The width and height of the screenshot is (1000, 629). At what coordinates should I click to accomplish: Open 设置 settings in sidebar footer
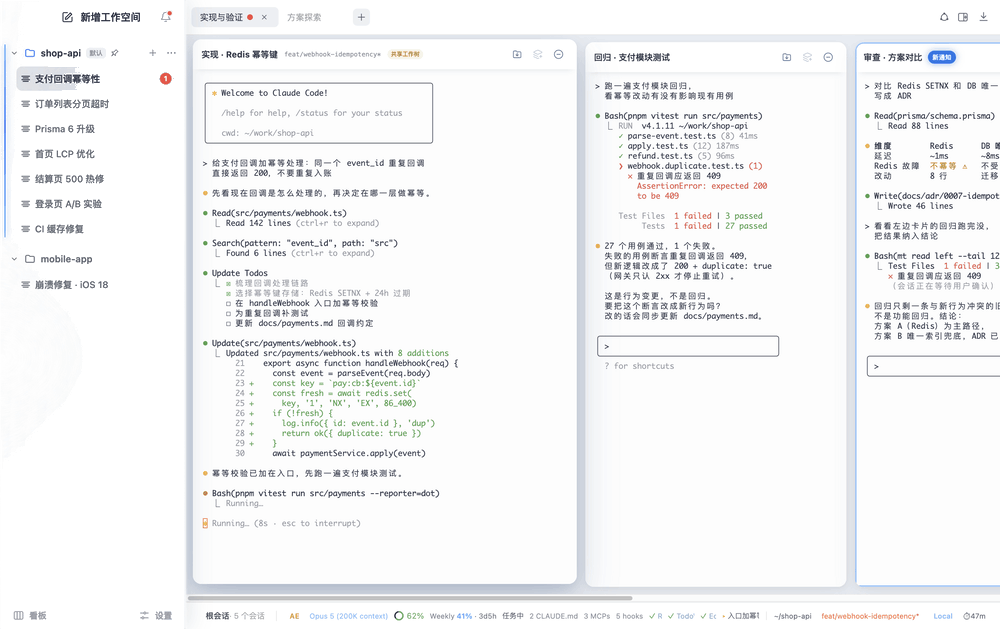pyautogui.click(x=156, y=616)
